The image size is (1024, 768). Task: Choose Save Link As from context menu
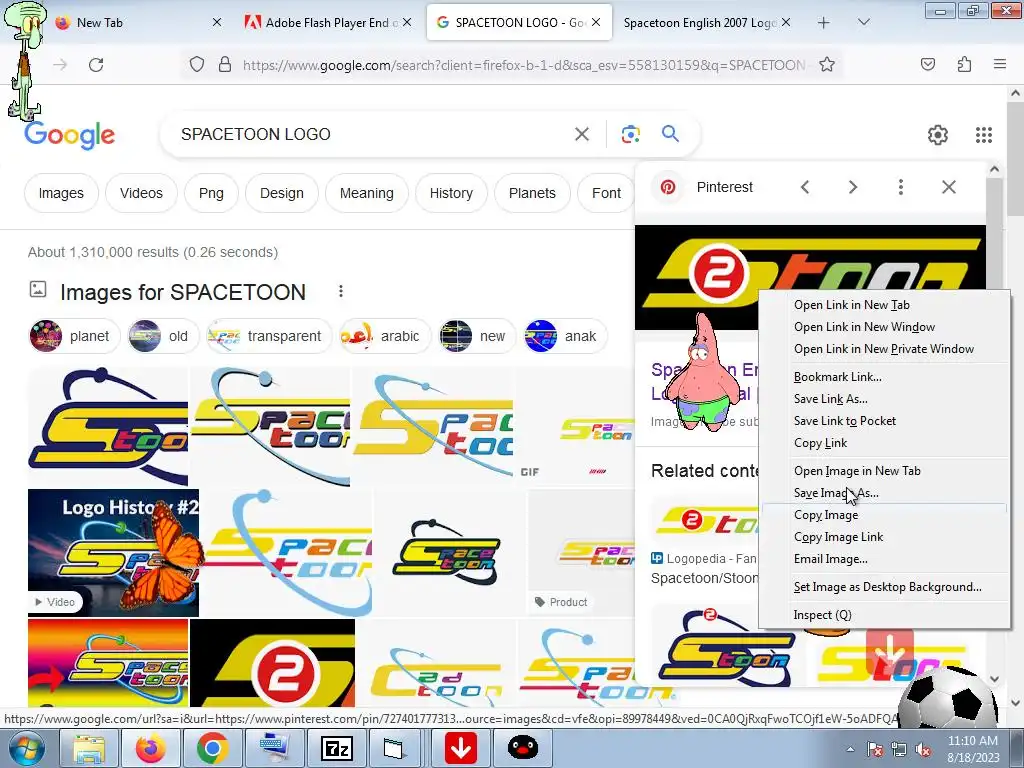[x=830, y=399]
